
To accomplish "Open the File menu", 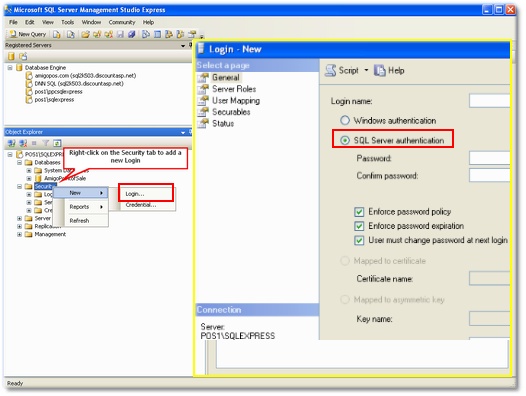I will [x=13, y=22].
